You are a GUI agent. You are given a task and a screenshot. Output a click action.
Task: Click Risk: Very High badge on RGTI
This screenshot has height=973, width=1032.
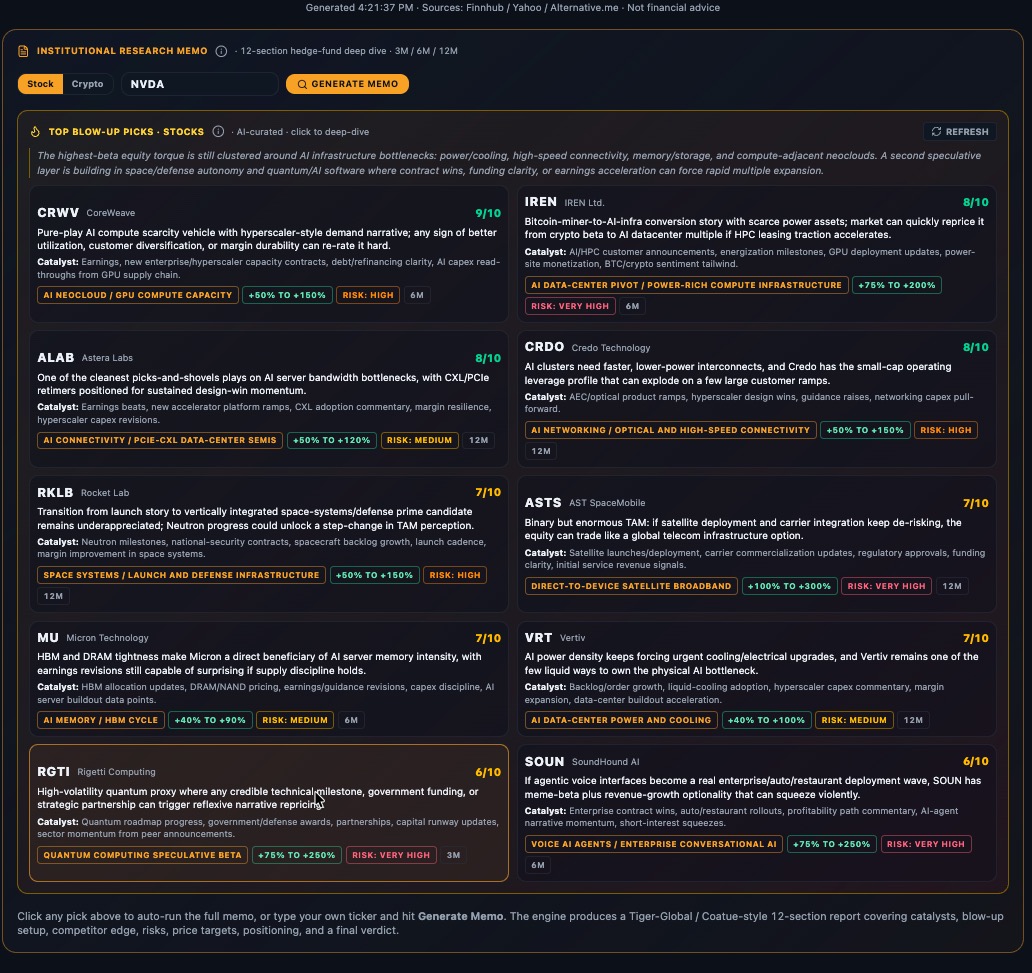[391, 855]
